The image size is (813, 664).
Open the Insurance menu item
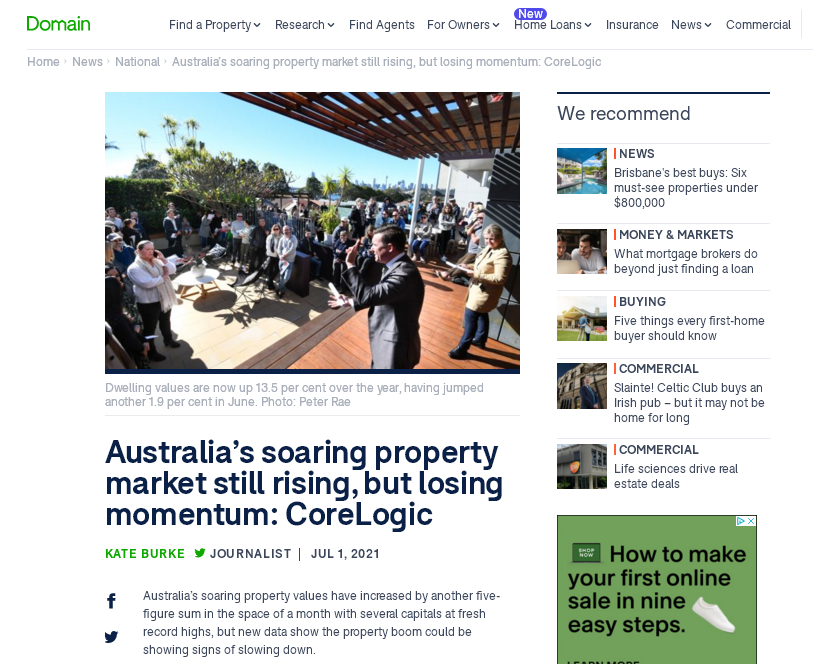tap(632, 25)
